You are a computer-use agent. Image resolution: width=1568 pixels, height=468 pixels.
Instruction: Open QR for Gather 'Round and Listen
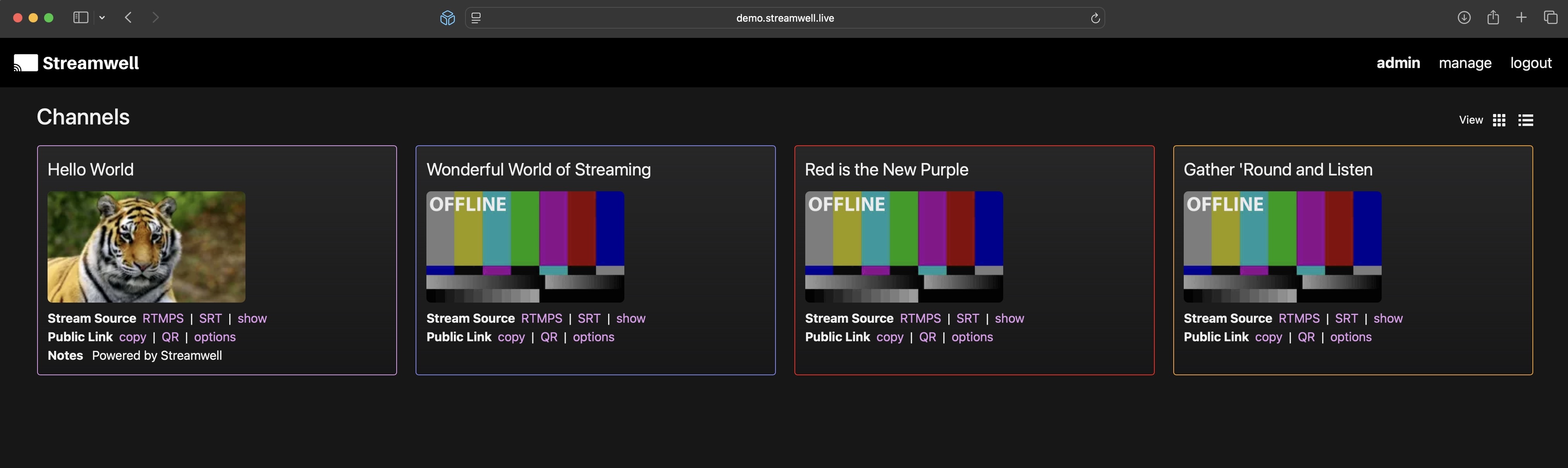click(1306, 337)
